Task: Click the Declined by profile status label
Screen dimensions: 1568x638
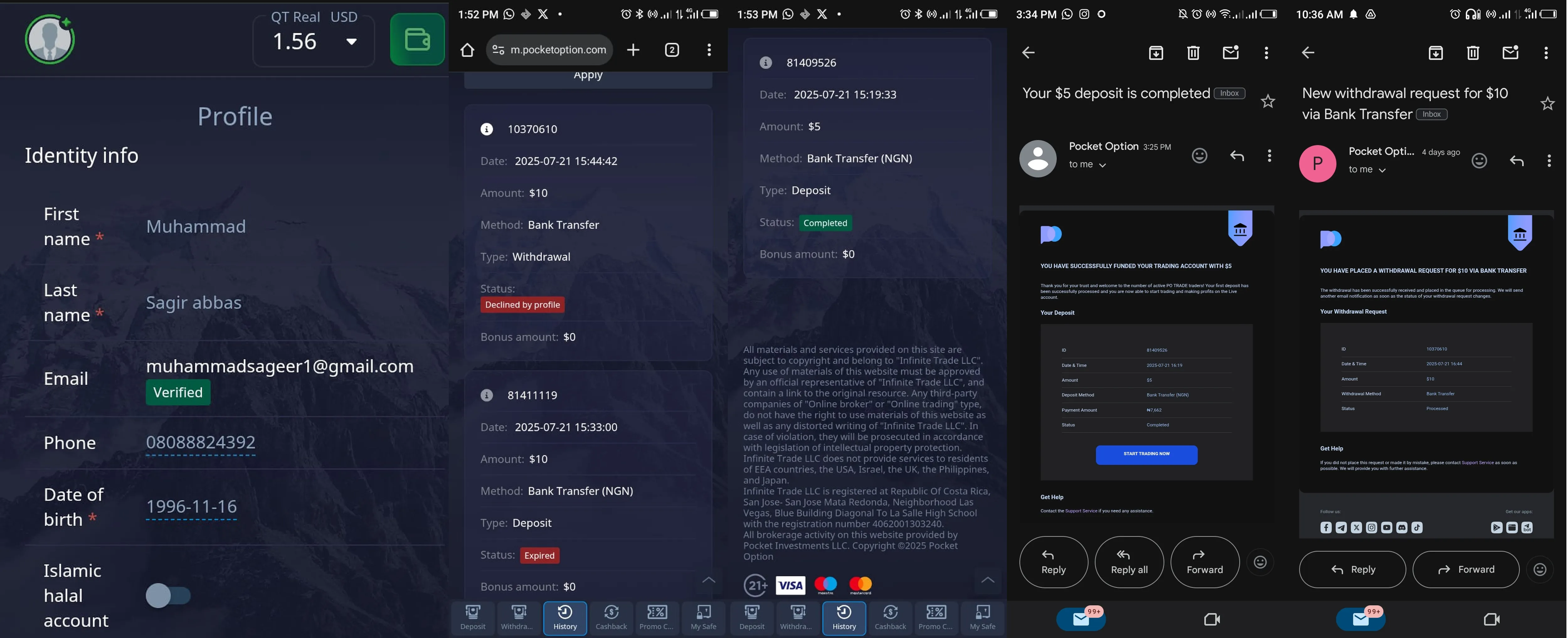Action: tap(522, 304)
